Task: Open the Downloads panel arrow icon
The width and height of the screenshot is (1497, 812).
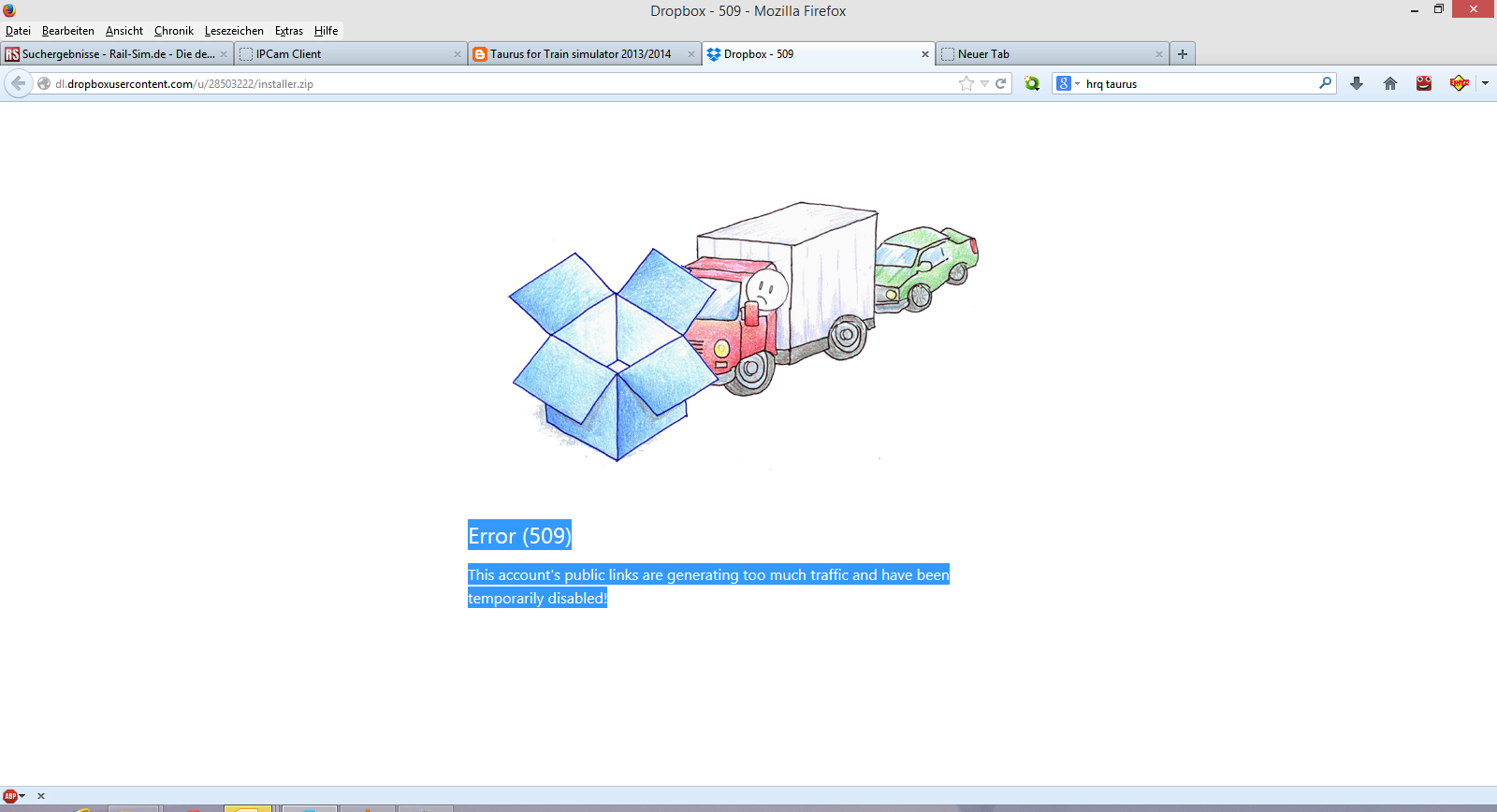Action: pyautogui.click(x=1357, y=83)
